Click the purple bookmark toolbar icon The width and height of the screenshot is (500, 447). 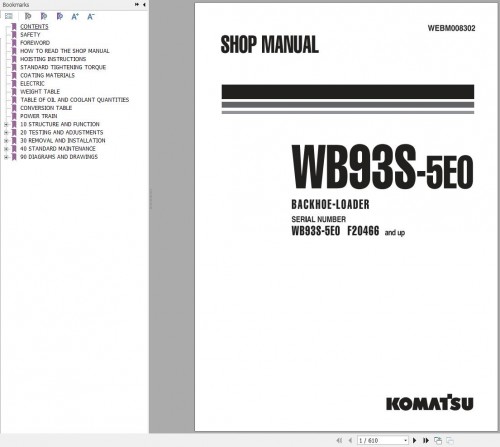(60, 16)
